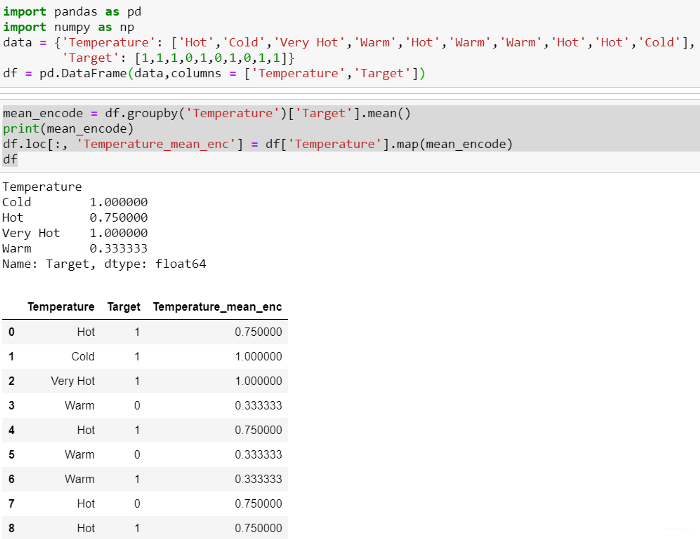Place cursor in 'mean_encode = df.groupby' line

pyautogui.click(x=206, y=113)
